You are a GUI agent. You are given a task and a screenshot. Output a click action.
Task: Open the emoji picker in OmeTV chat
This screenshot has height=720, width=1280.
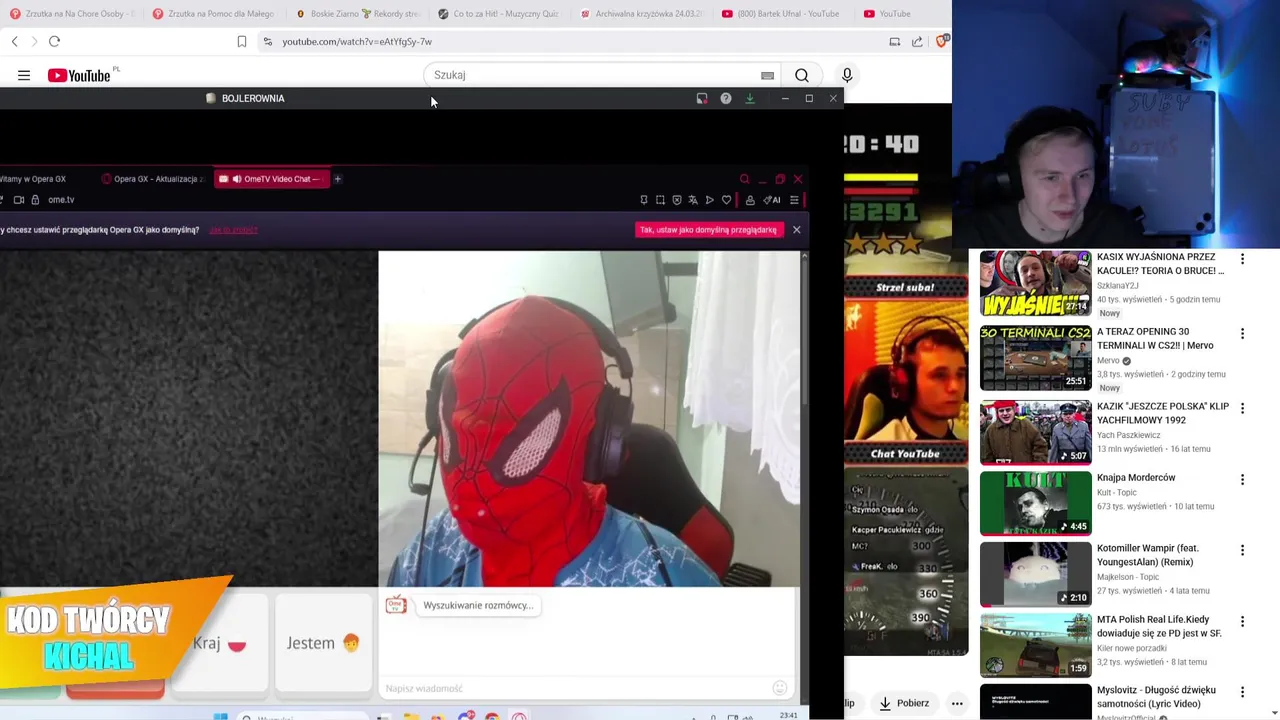[x=780, y=688]
